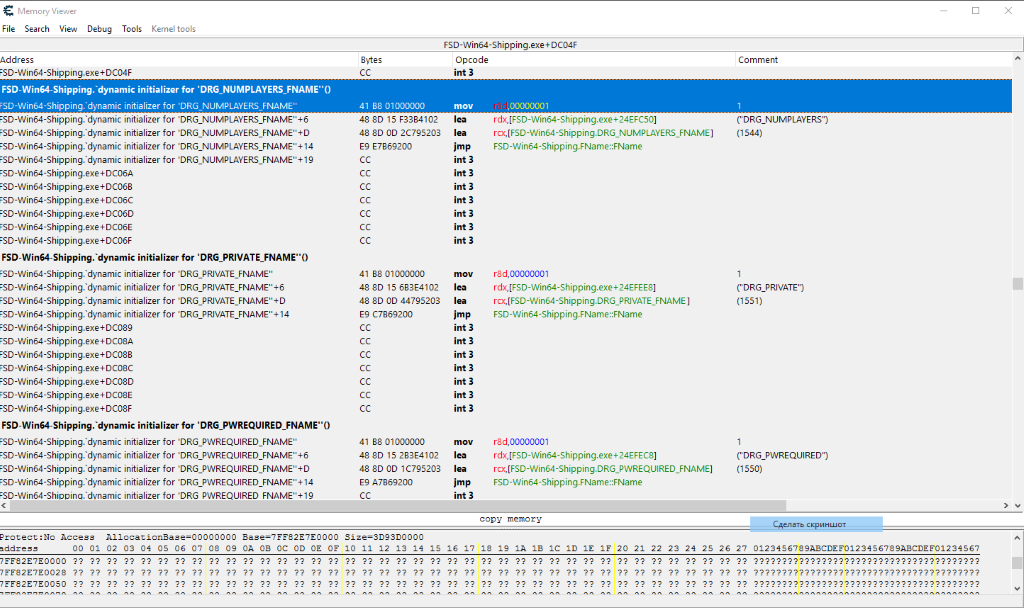This screenshot has width=1024, height=608.
Task: Open the Tools menu
Action: pyautogui.click(x=132, y=29)
